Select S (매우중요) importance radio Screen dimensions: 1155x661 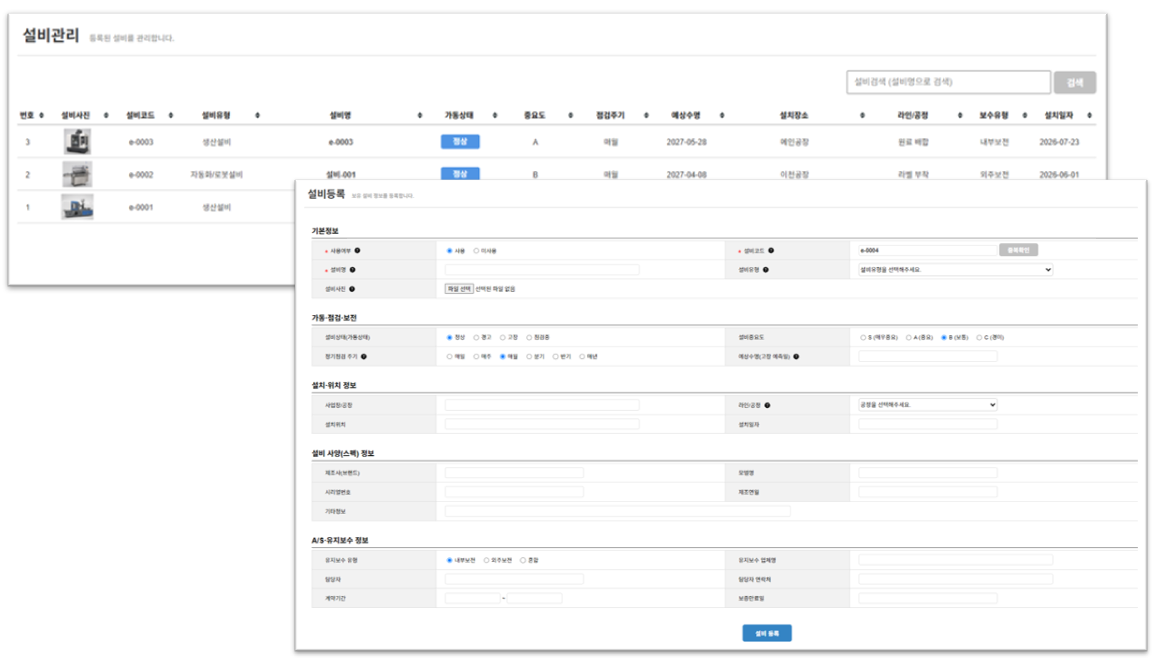(x=863, y=338)
